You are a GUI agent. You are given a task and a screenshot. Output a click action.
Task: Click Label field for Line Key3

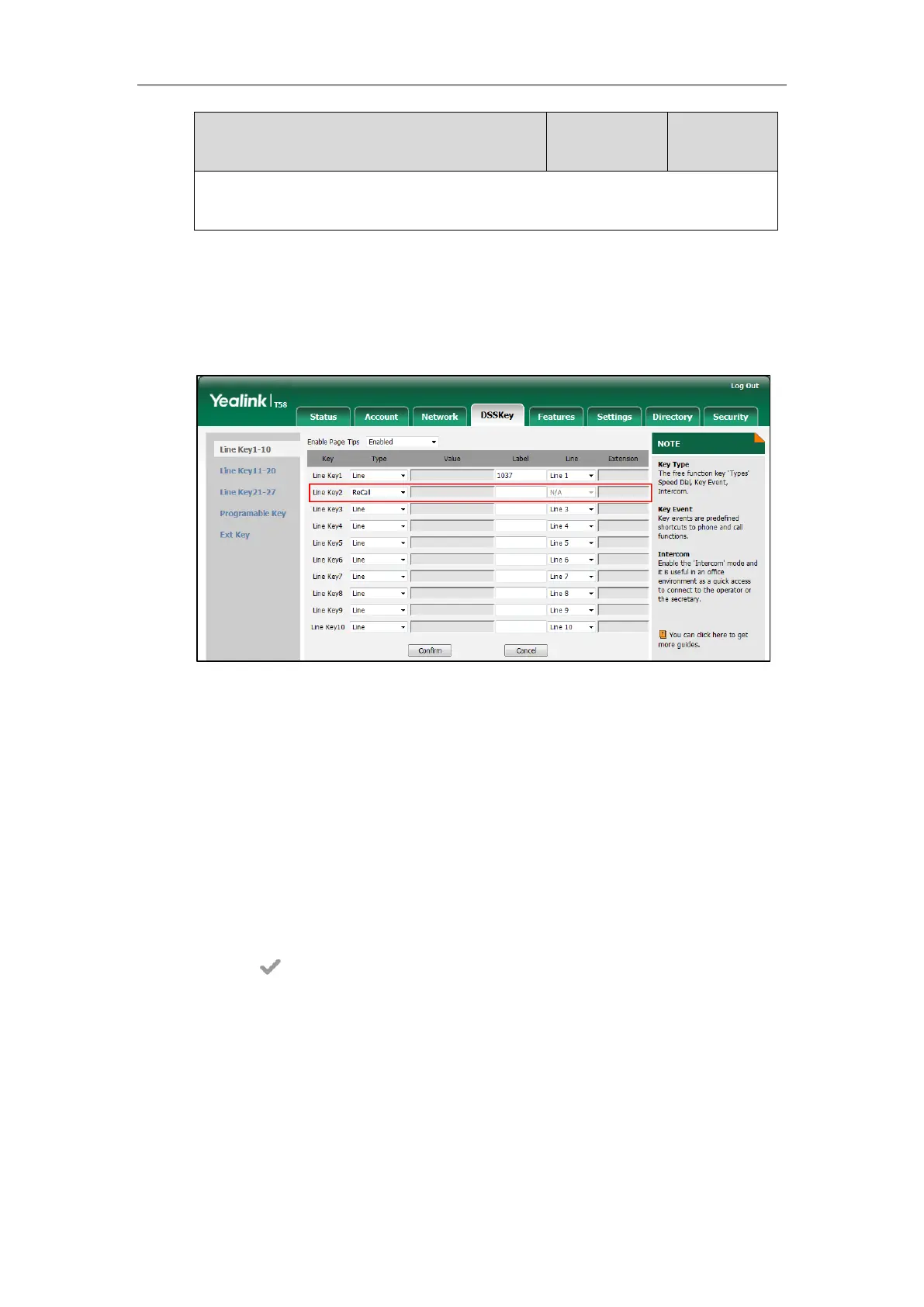coord(521,509)
